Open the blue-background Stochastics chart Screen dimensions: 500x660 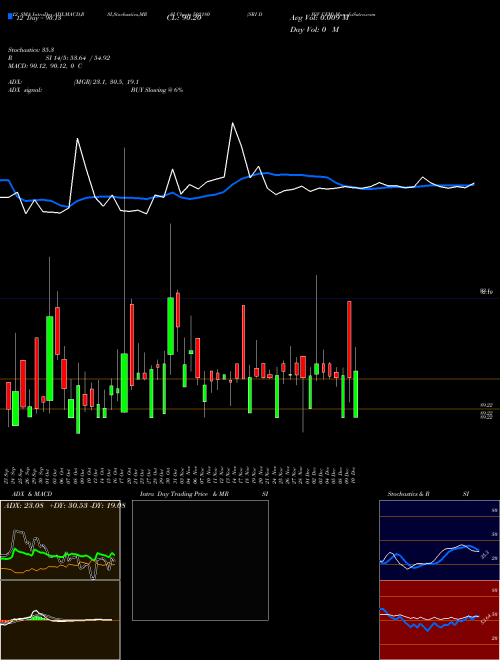pyautogui.click(x=439, y=540)
